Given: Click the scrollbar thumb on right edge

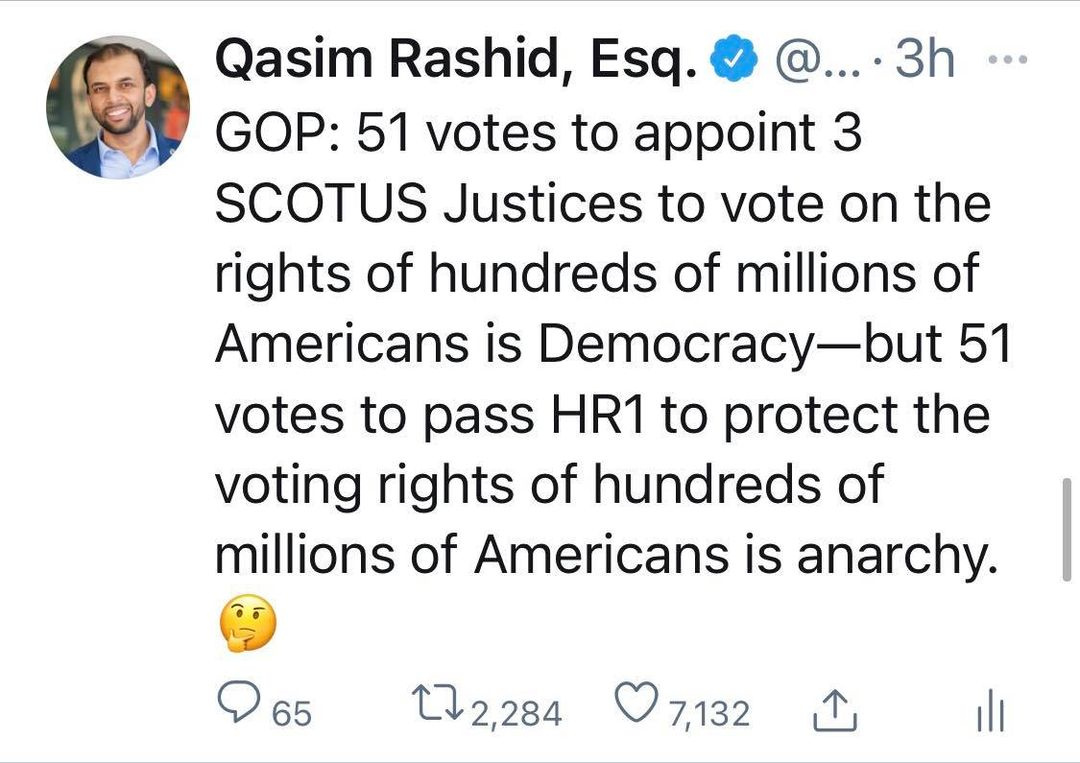Looking at the screenshot, I should coord(1066,529).
